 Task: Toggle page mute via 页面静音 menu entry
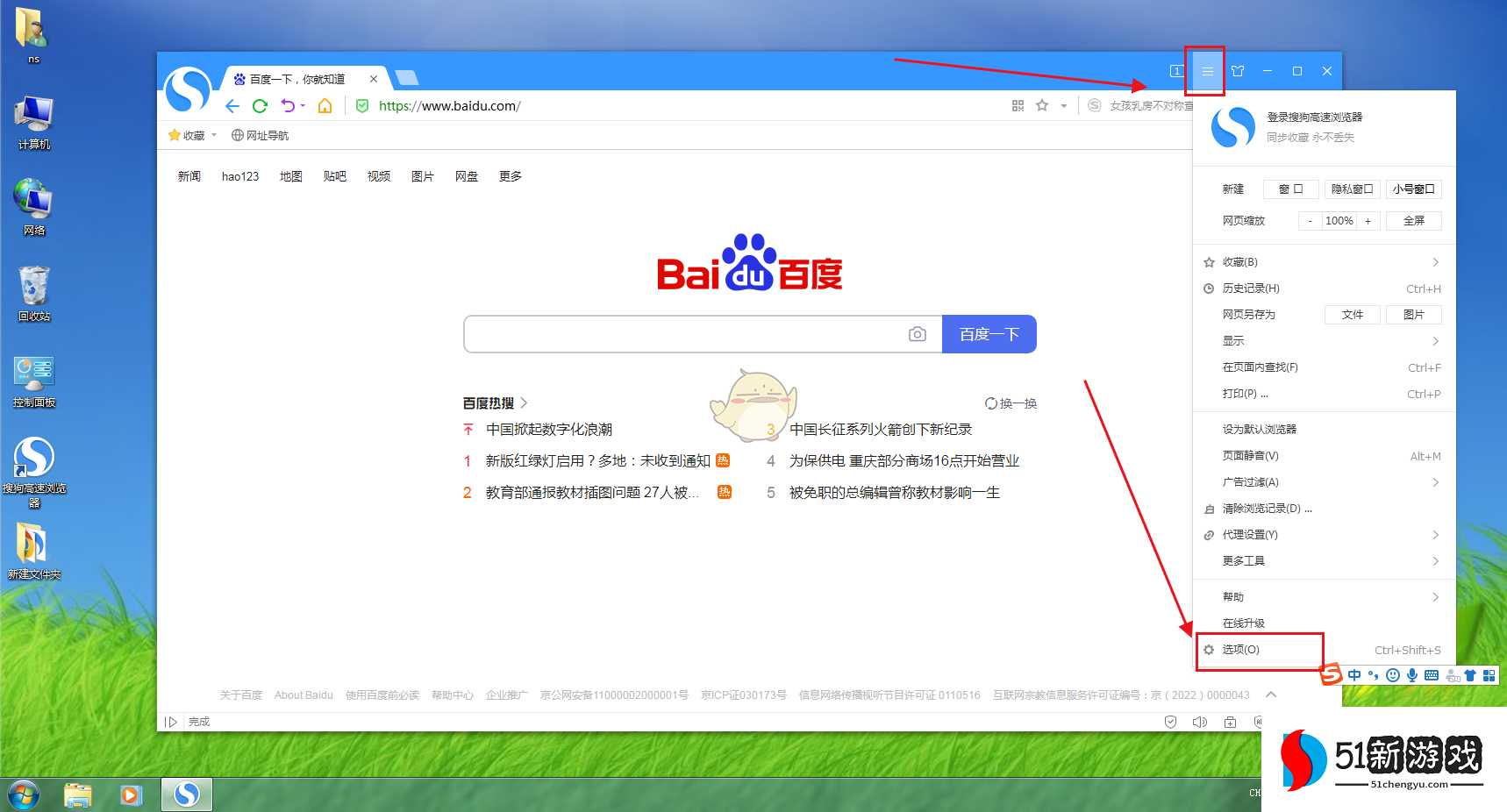[1249, 455]
